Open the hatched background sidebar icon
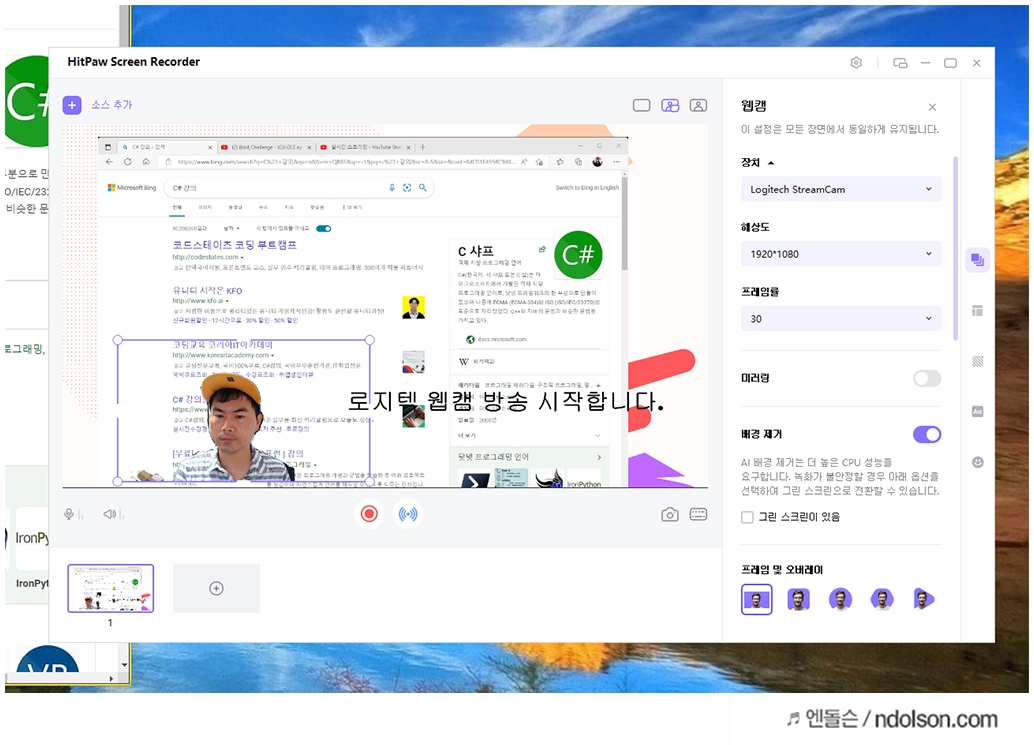This screenshot has width=1034, height=745. tap(977, 361)
